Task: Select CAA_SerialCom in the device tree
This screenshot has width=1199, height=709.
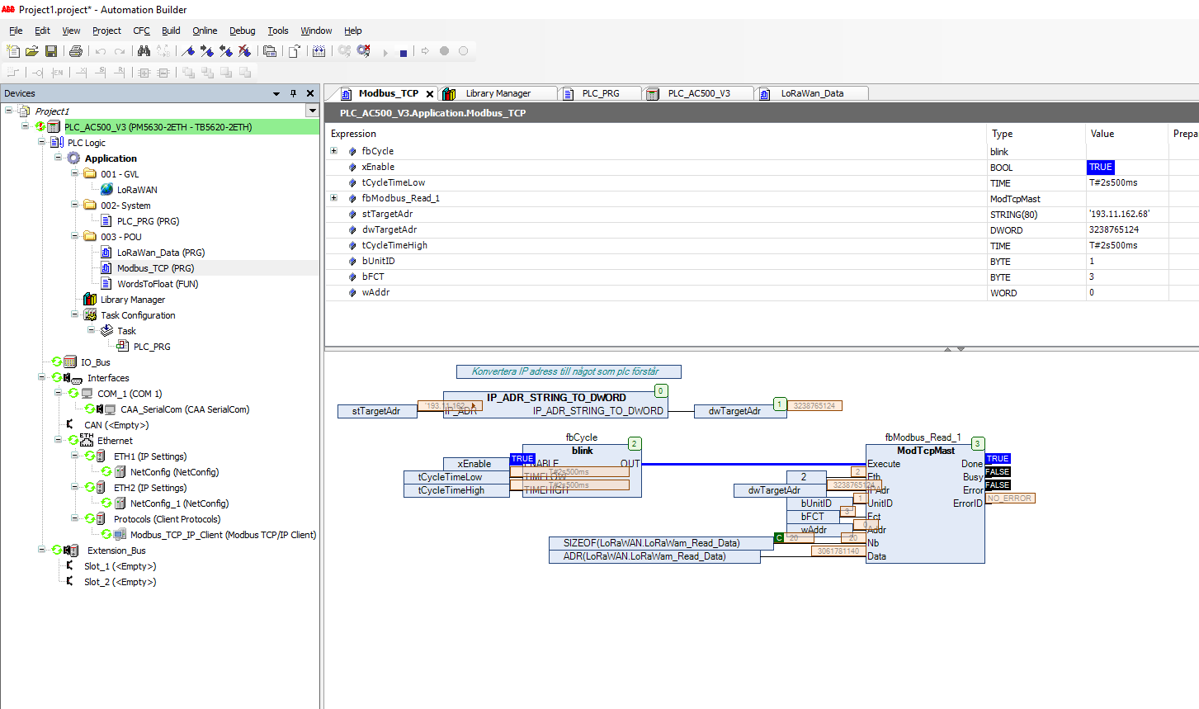Action: [184, 409]
